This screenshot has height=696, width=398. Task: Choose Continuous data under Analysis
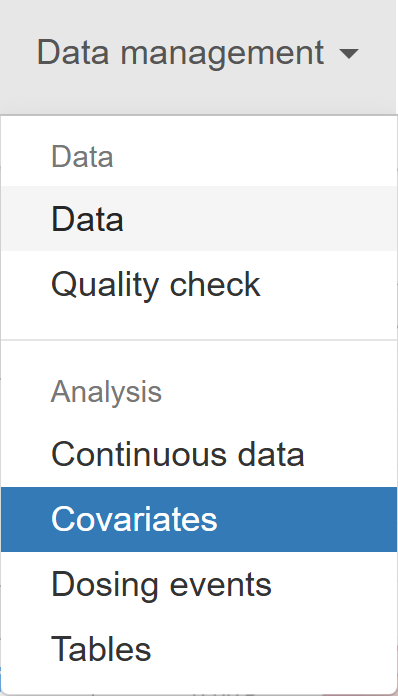(199, 454)
